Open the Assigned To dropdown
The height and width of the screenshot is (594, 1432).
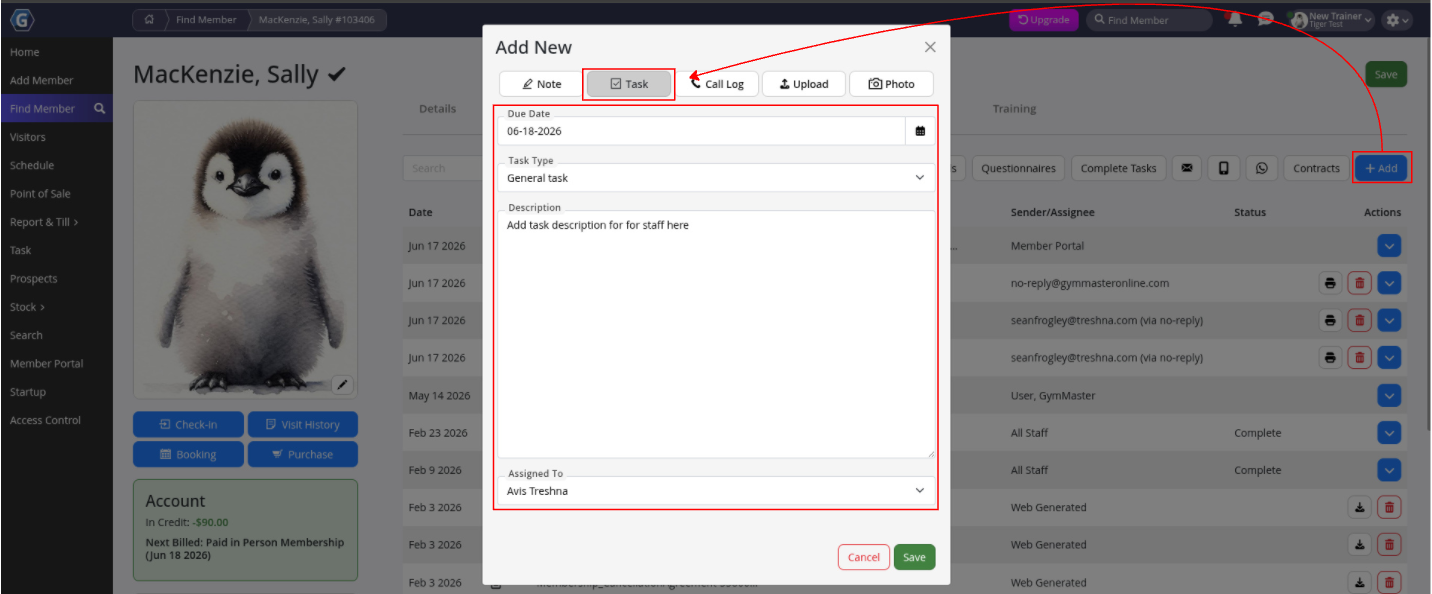click(x=716, y=491)
